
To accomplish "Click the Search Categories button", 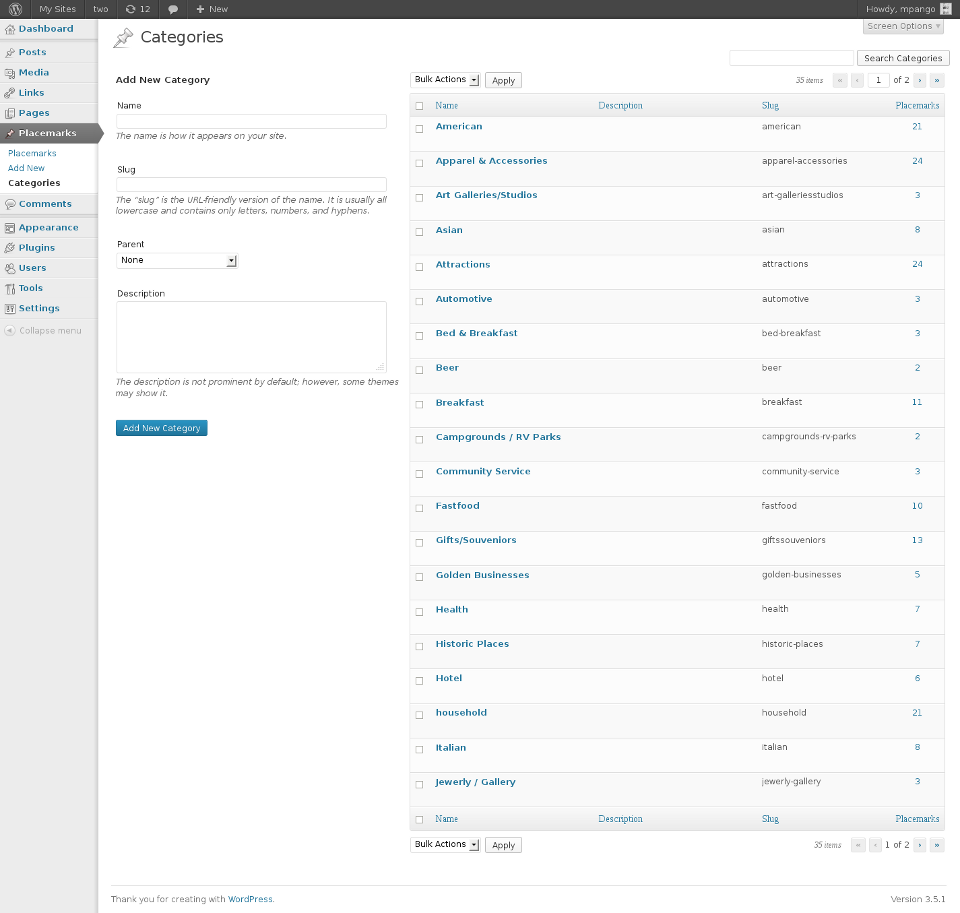I will tap(903, 58).
